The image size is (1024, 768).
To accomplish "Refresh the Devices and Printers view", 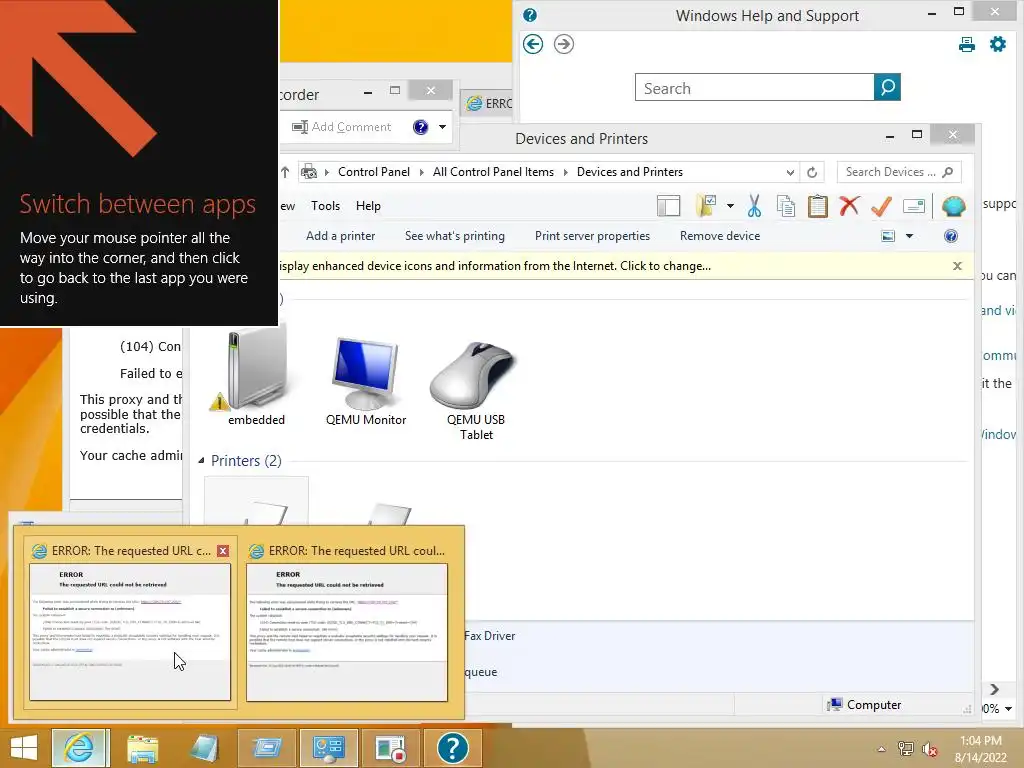I will coord(812,172).
